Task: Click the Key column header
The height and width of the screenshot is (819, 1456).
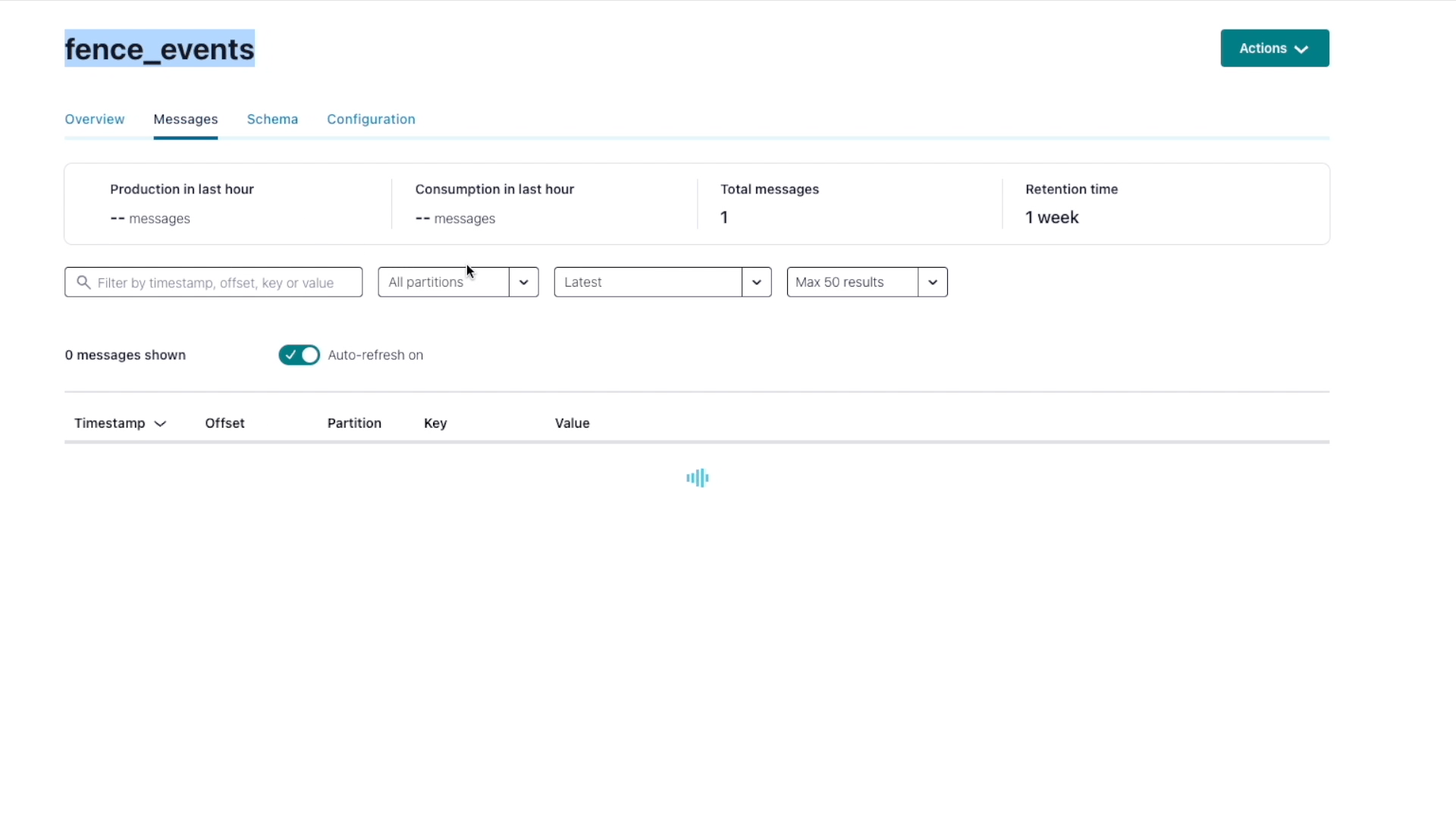Action: point(435,423)
